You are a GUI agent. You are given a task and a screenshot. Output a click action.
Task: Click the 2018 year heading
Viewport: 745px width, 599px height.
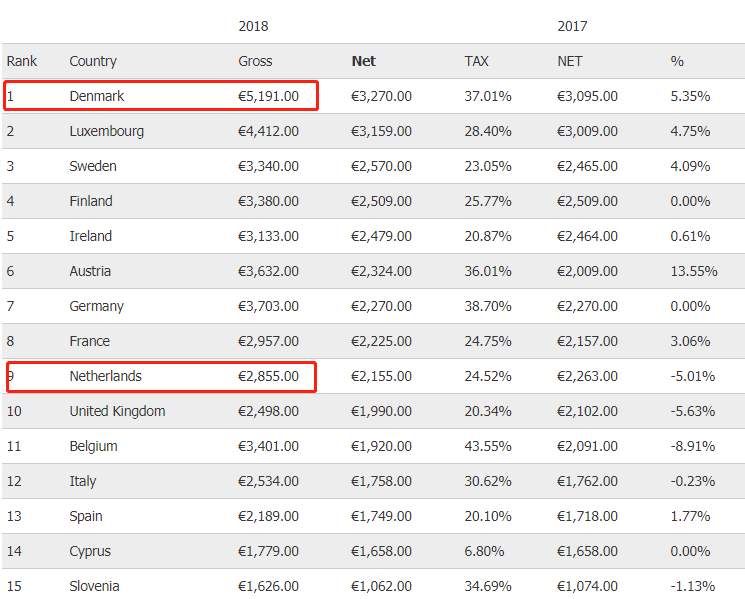(x=253, y=26)
